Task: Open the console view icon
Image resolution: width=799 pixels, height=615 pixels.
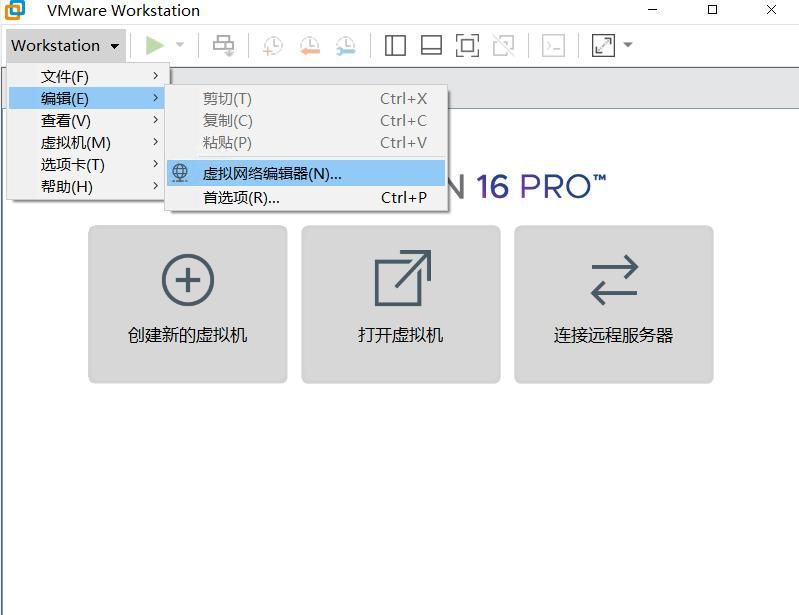Action: pyautogui.click(x=553, y=45)
